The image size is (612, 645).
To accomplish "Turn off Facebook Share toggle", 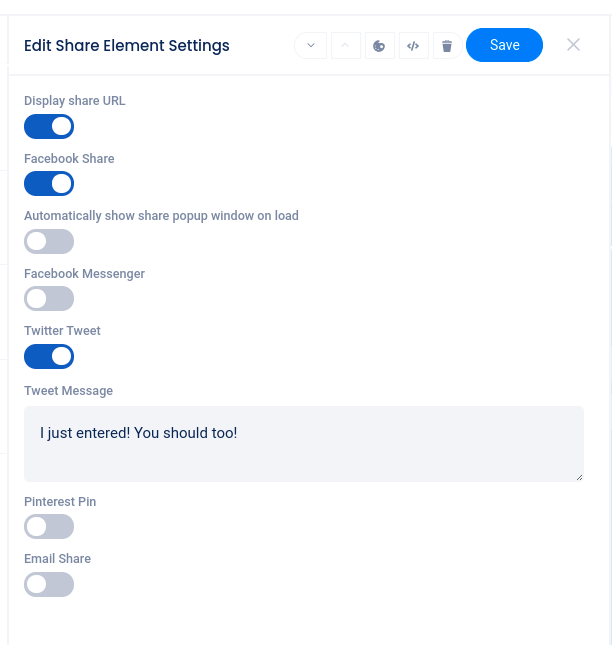I will [x=49, y=183].
